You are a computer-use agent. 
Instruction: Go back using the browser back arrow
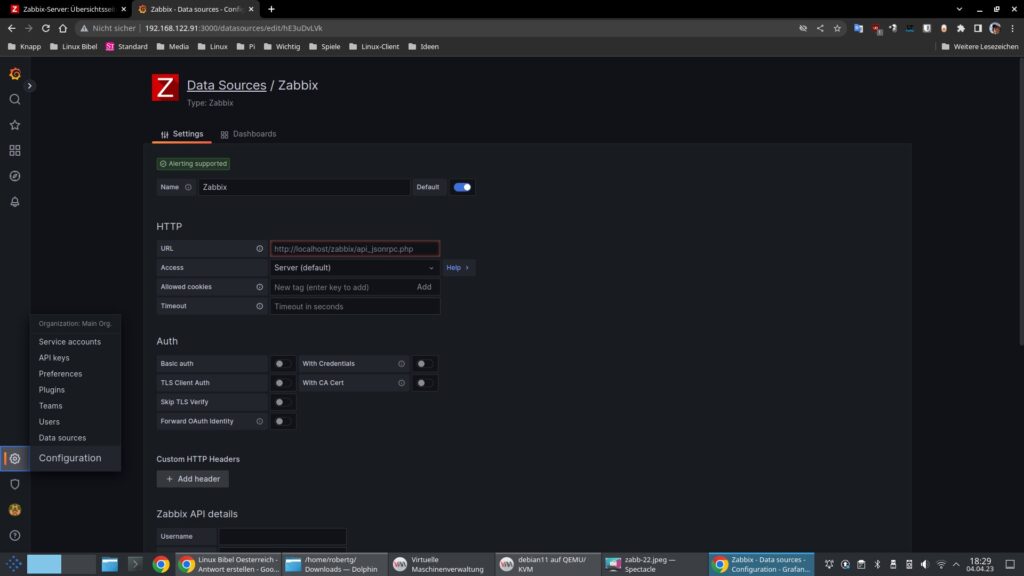point(12,28)
